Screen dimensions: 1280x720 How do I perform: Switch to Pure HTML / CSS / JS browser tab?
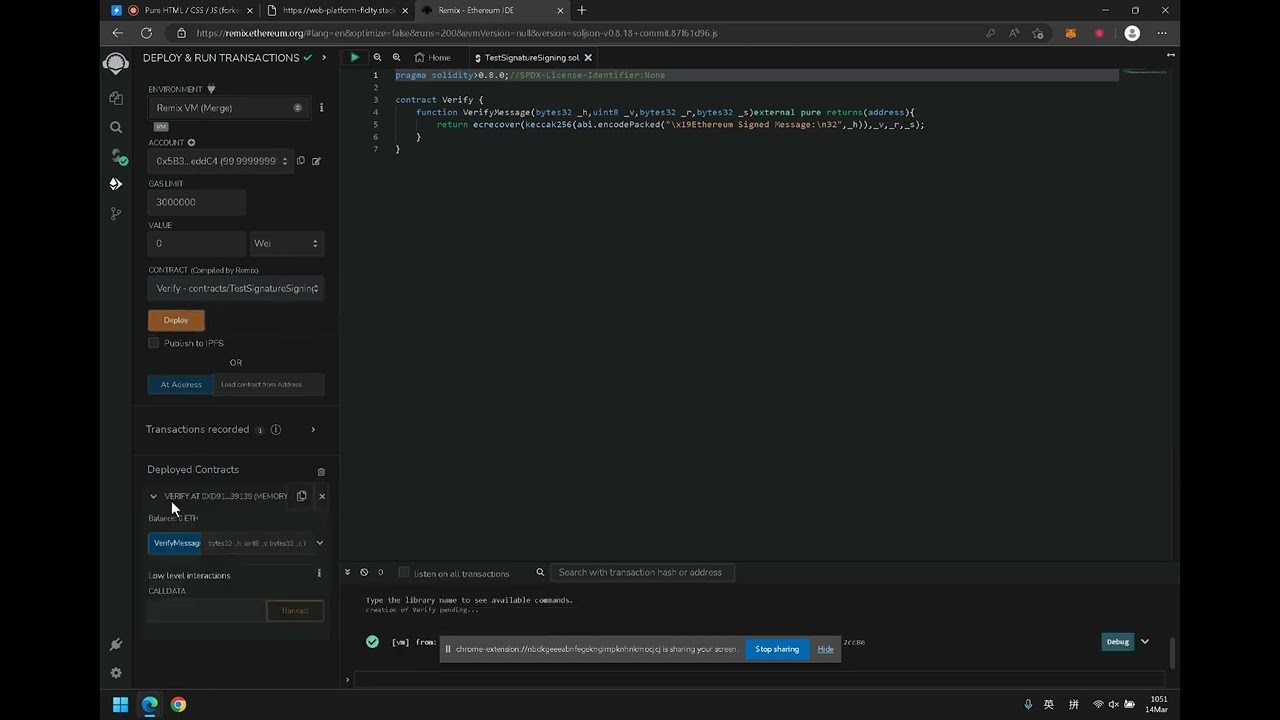click(191, 10)
